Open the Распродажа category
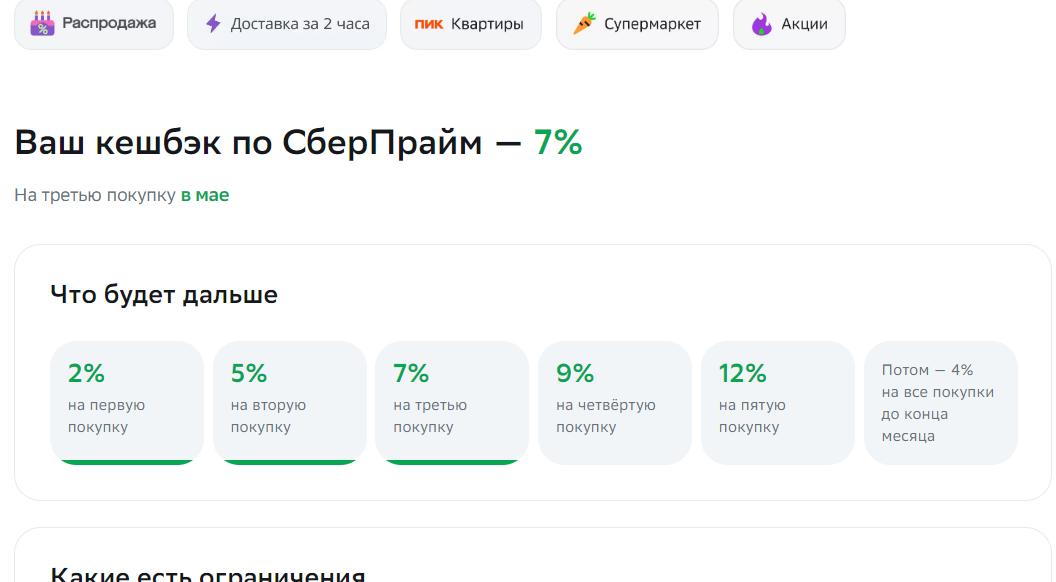Viewport: 1056px width, 582px height. pos(94,24)
